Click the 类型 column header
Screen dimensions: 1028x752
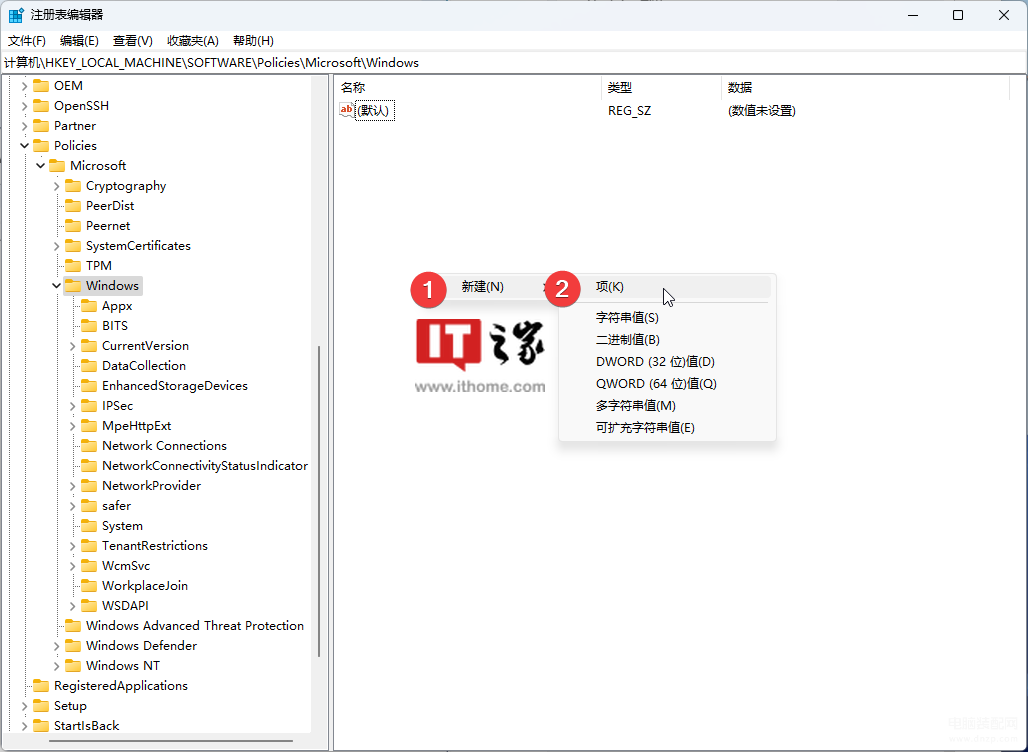coord(661,87)
